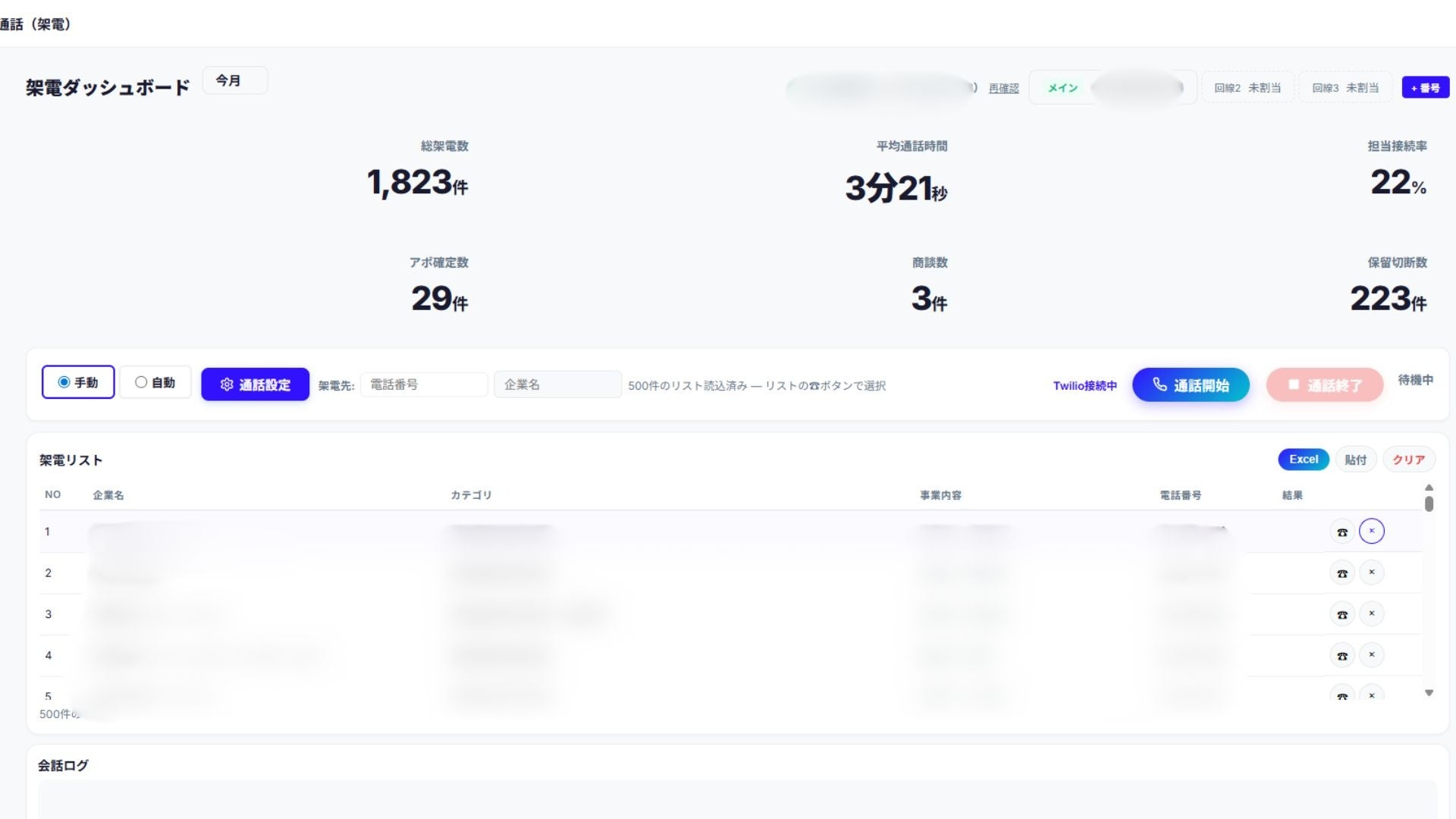Click the call list scroll-up arrow
This screenshot has width=1456, height=819.
[1429, 488]
